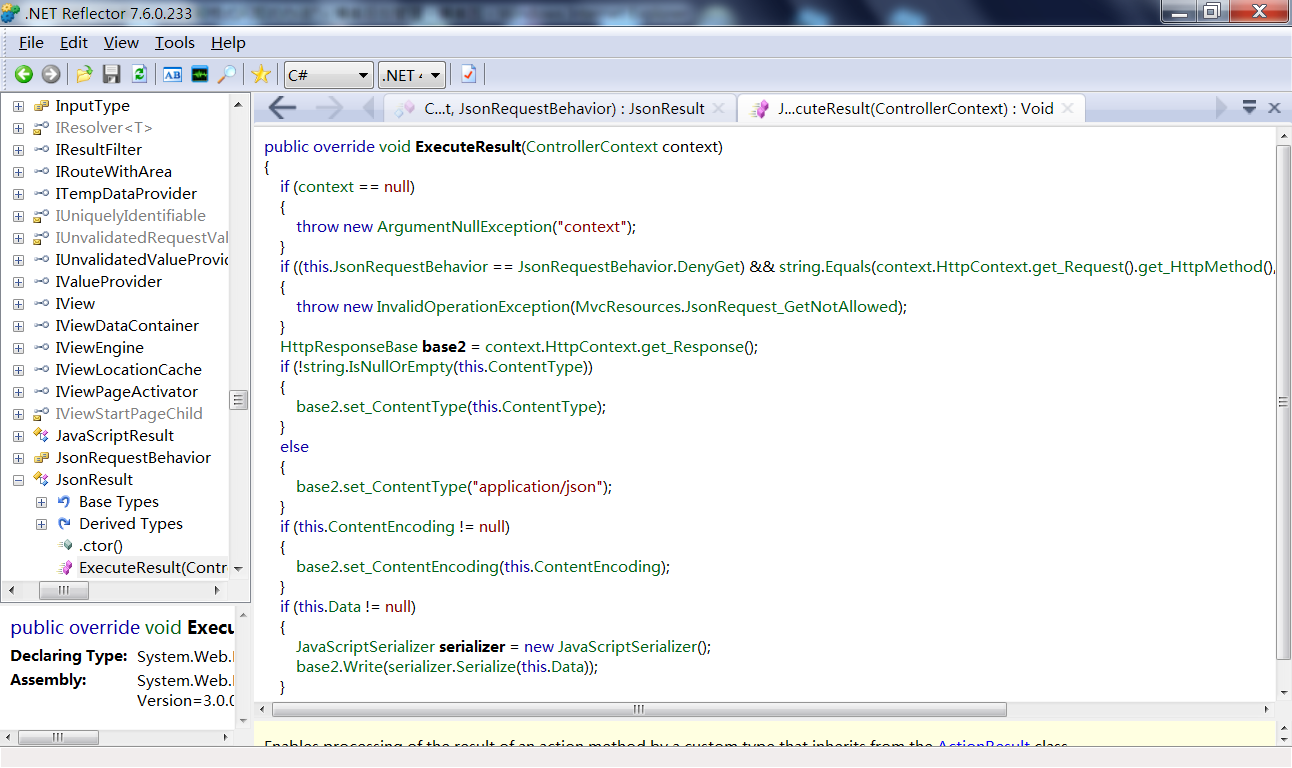Select JsonRequestBehavior in the tree

pyautogui.click(x=133, y=458)
